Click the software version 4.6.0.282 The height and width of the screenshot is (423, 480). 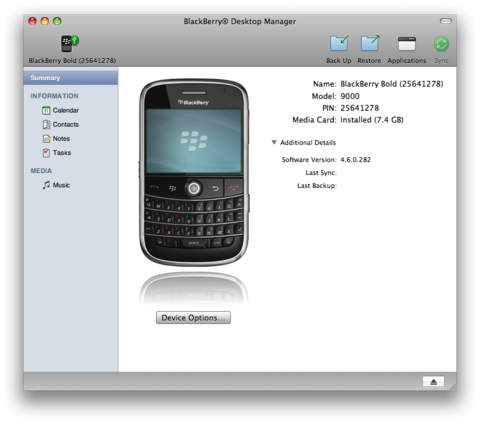tap(355, 160)
